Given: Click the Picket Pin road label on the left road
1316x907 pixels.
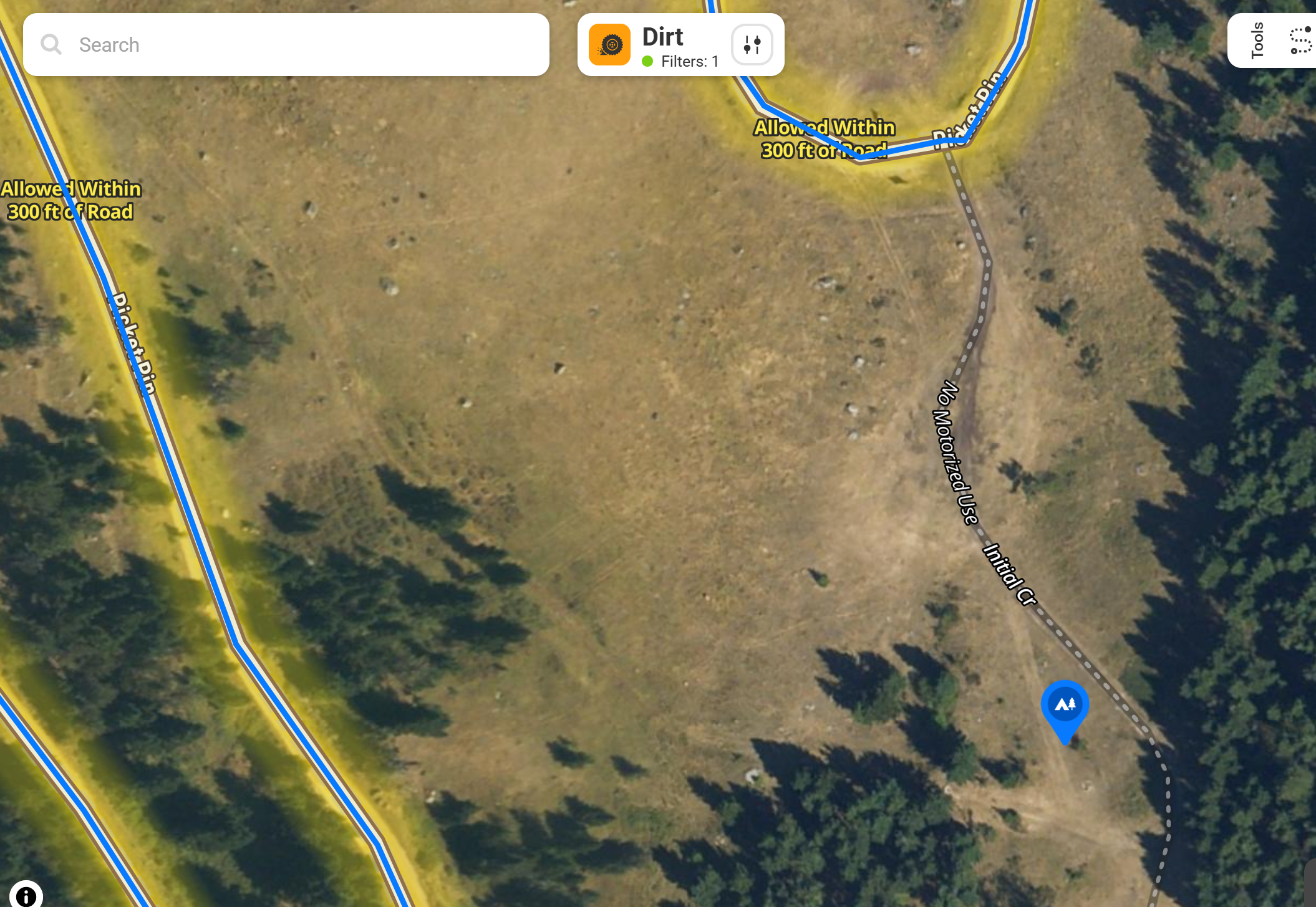Looking at the screenshot, I should pos(133,344).
